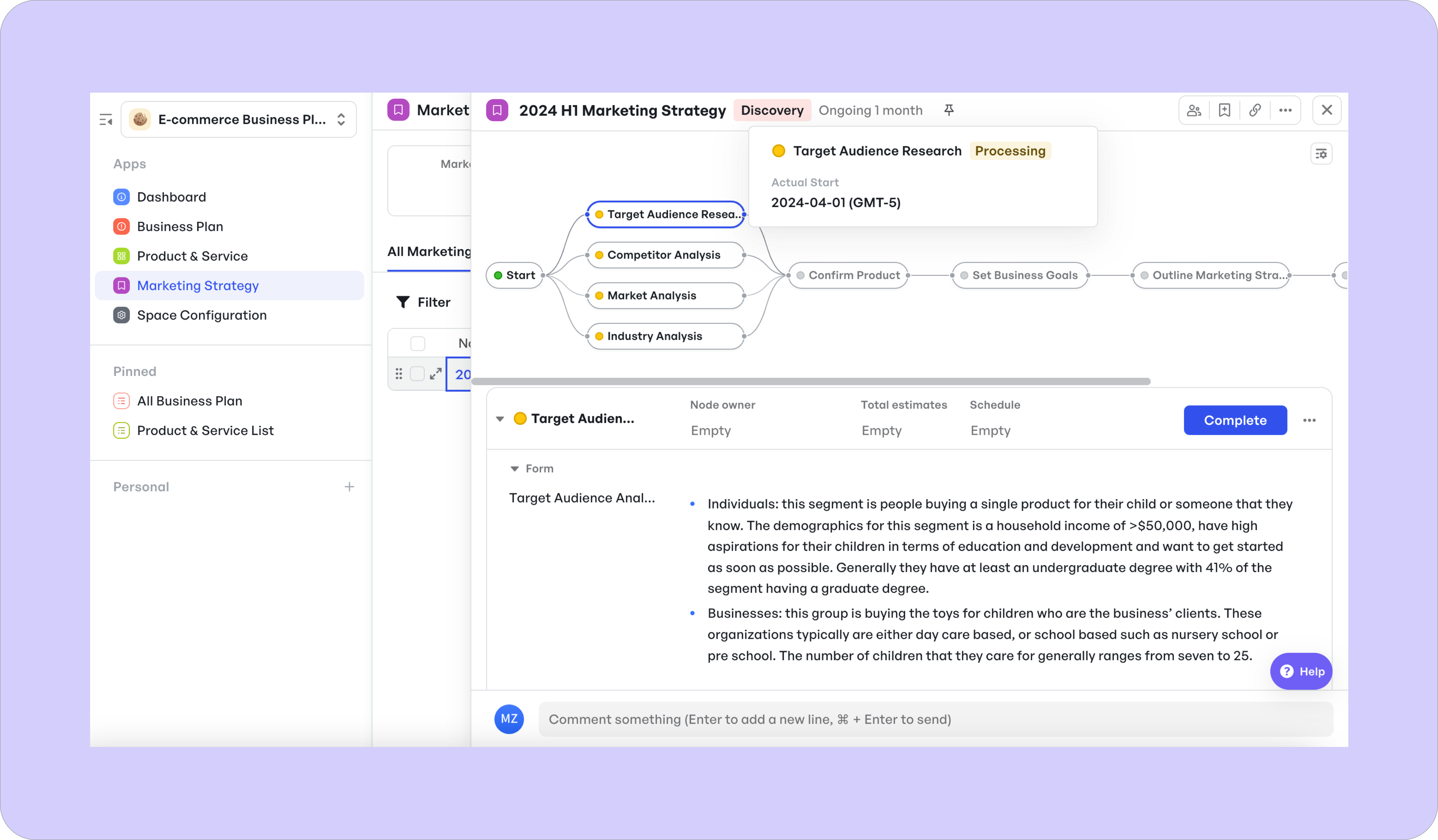Viewport: 1438px width, 840px height.
Task: Click the Product & Service List icon
Action: (x=122, y=431)
